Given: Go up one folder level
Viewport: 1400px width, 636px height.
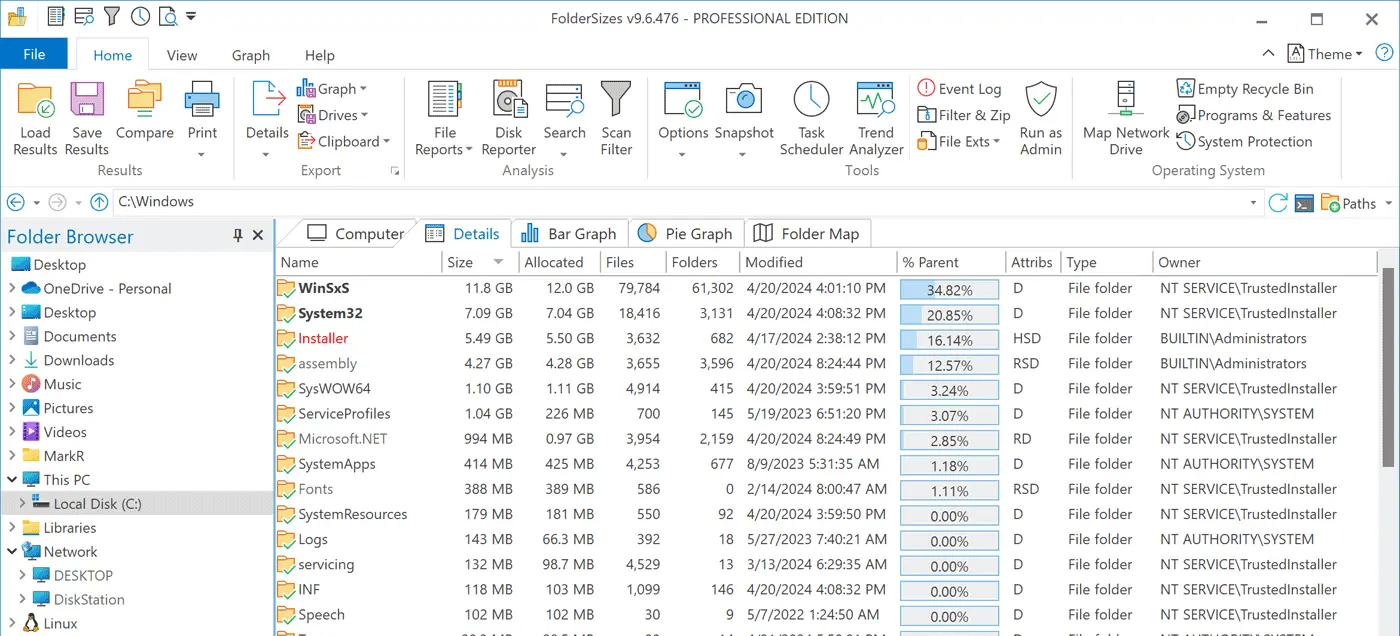Looking at the screenshot, I should (99, 202).
